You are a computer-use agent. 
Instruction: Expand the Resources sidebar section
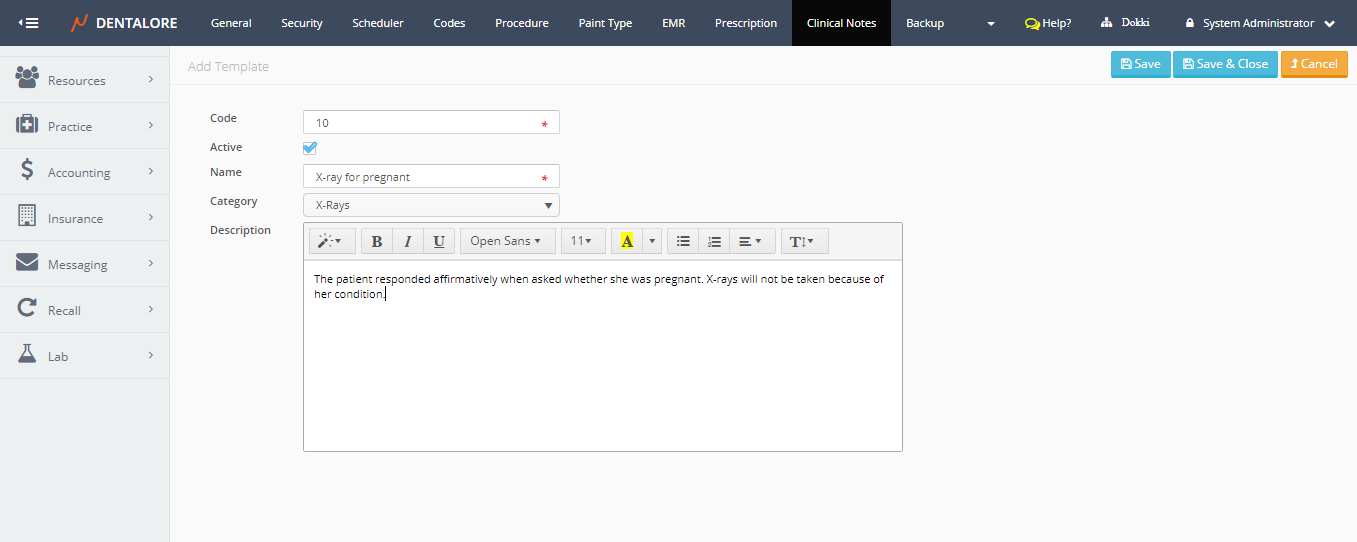(84, 80)
